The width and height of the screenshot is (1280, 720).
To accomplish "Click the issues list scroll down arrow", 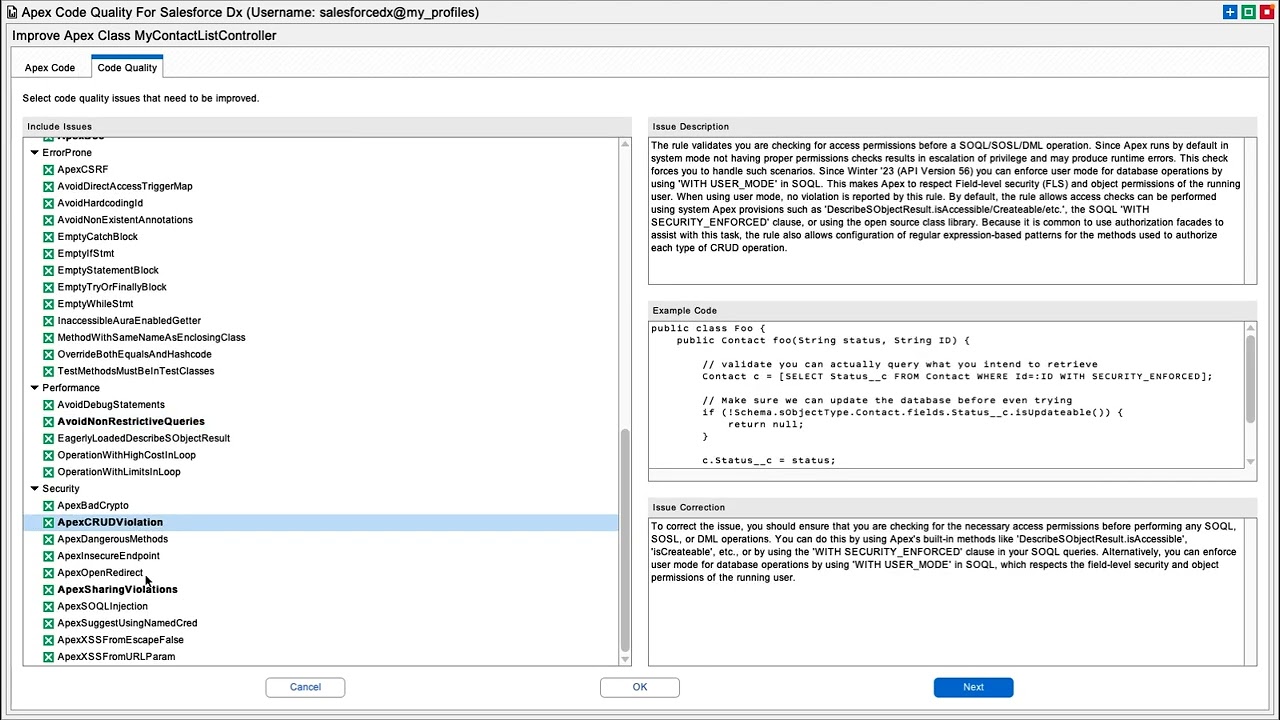I will pyautogui.click(x=626, y=659).
